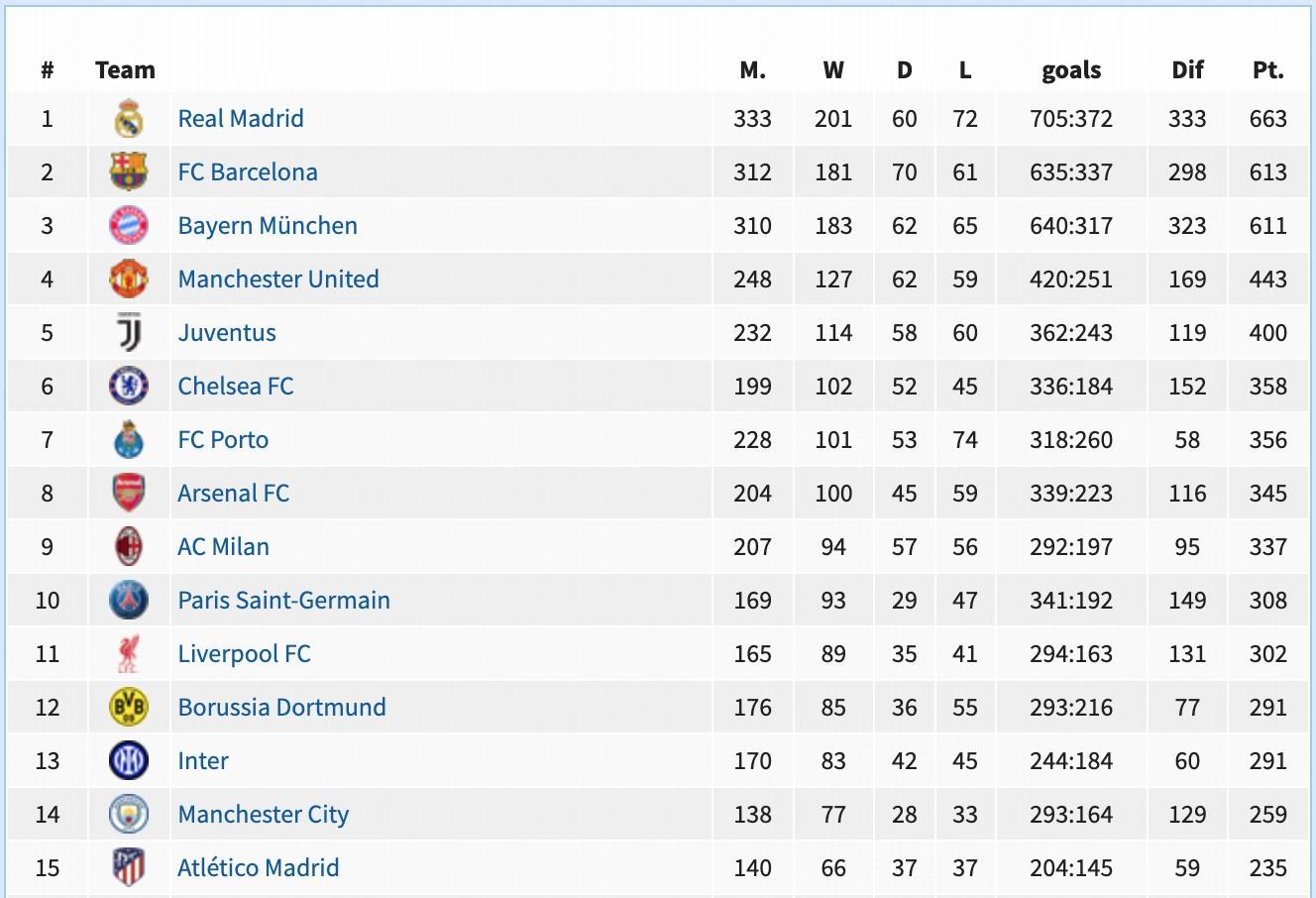Click the AC Milan logo
Viewport: 1316px width, 898px height.
(129, 547)
